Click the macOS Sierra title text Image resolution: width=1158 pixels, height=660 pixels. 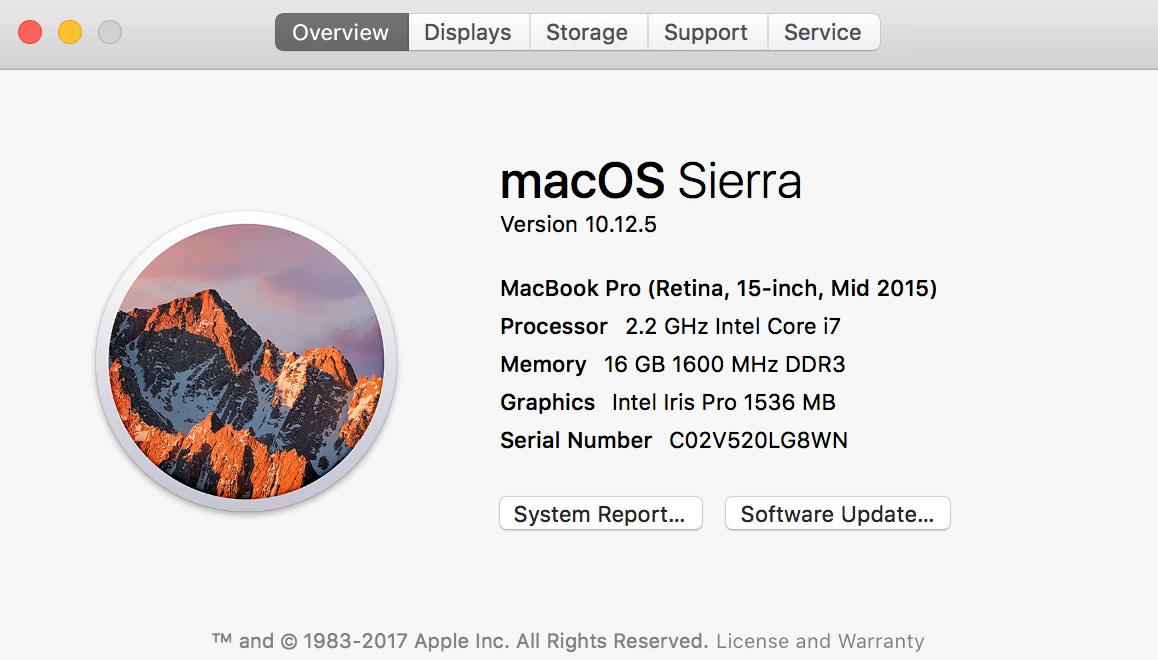click(651, 182)
